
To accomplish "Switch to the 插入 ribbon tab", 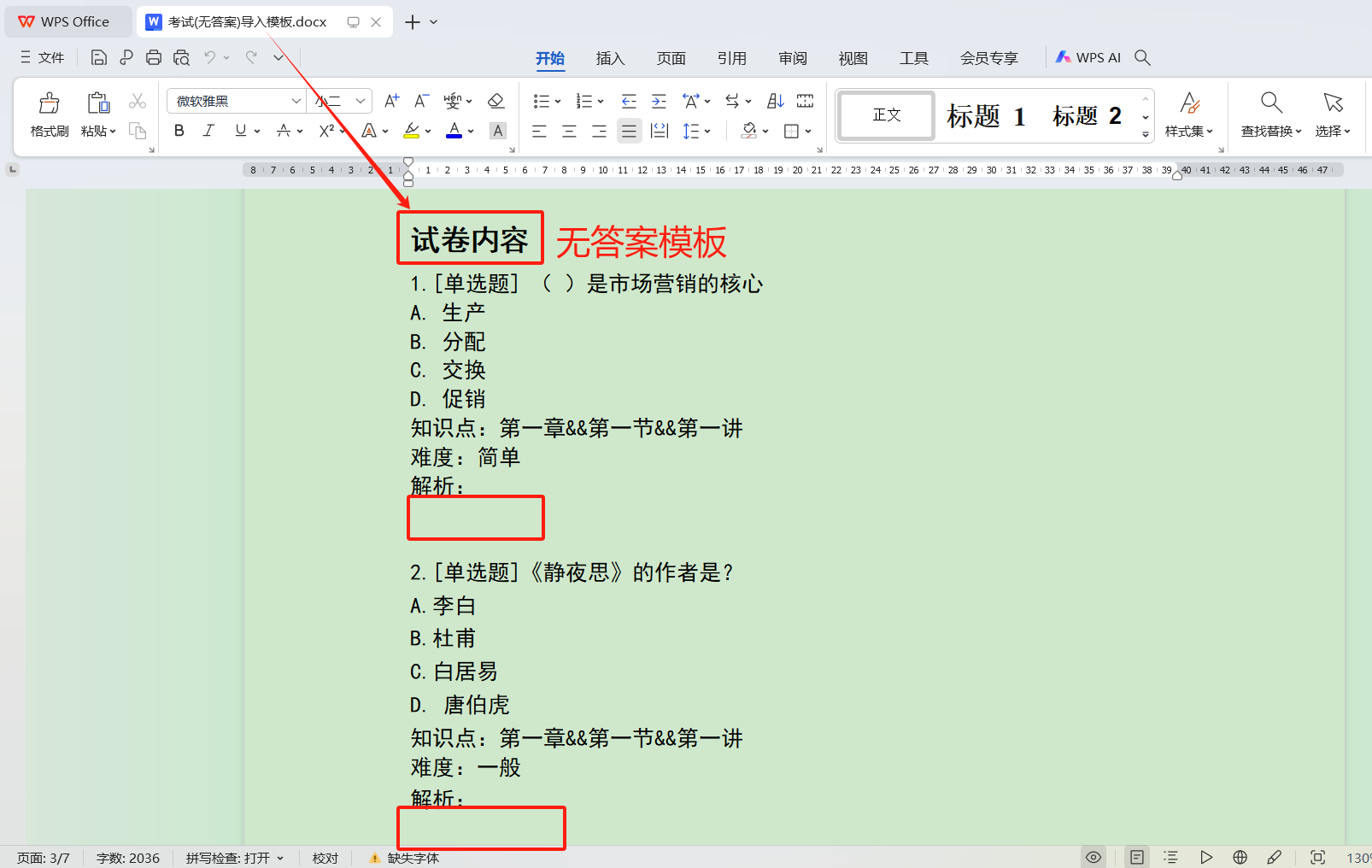I will [610, 58].
